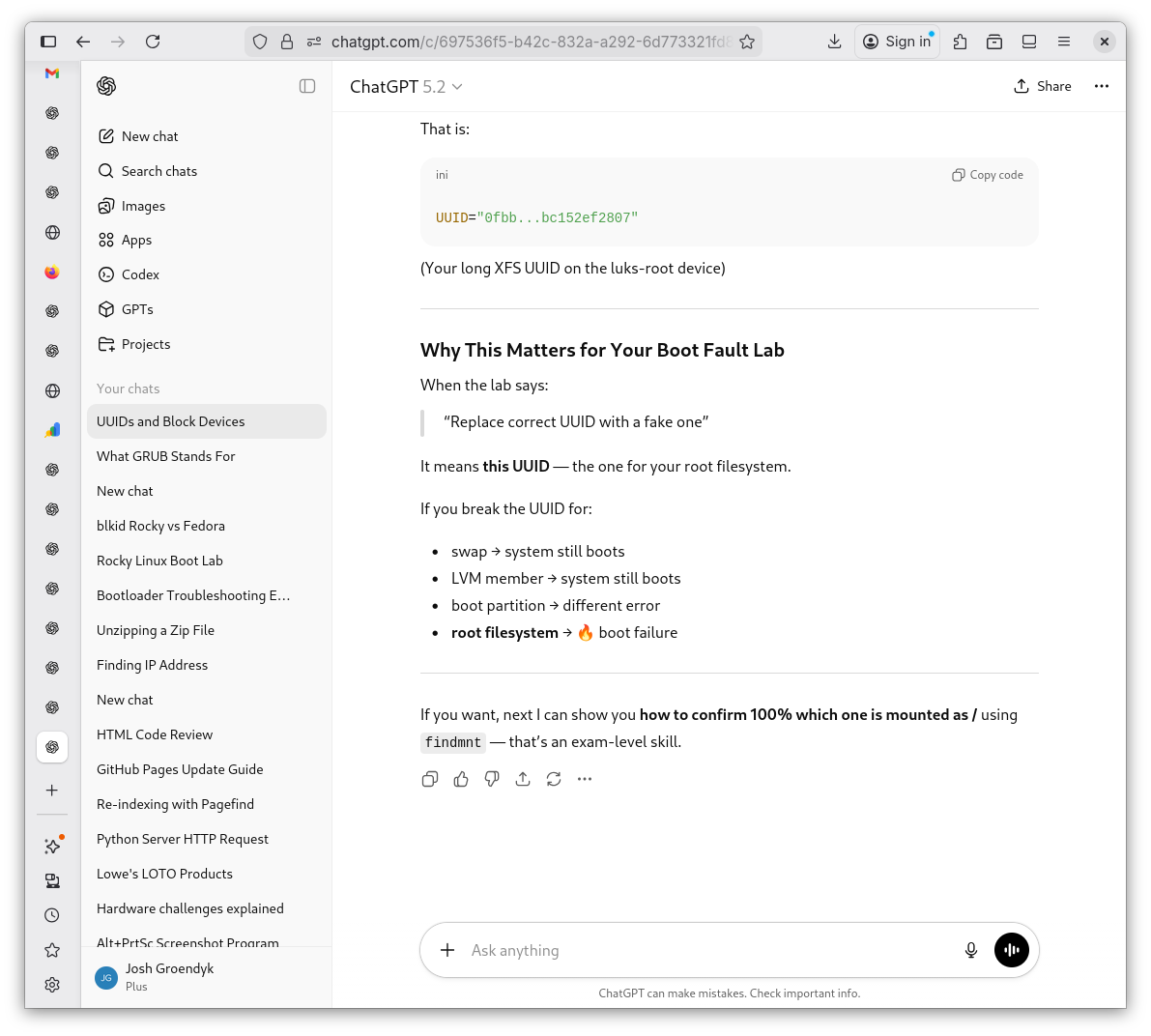
Task: Select the GPTs sidebar item
Action: pos(137,309)
